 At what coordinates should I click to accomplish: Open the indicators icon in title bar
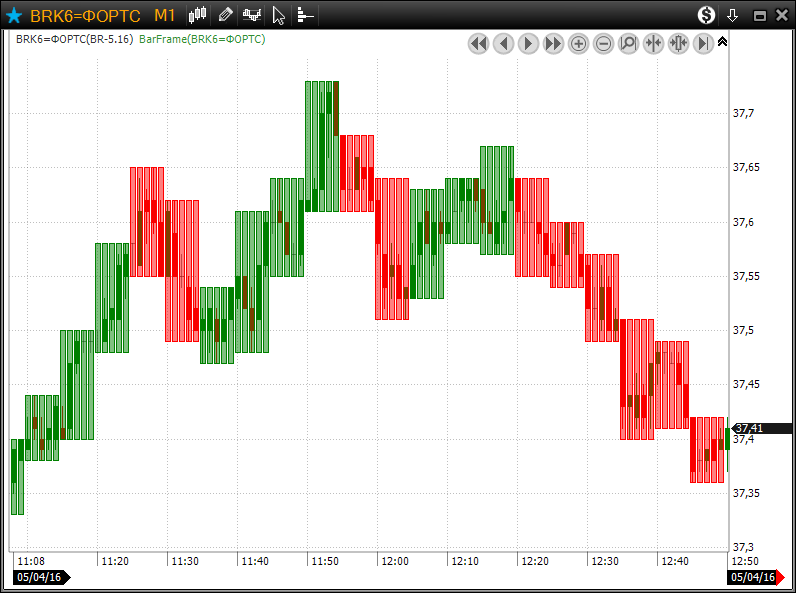click(252, 15)
